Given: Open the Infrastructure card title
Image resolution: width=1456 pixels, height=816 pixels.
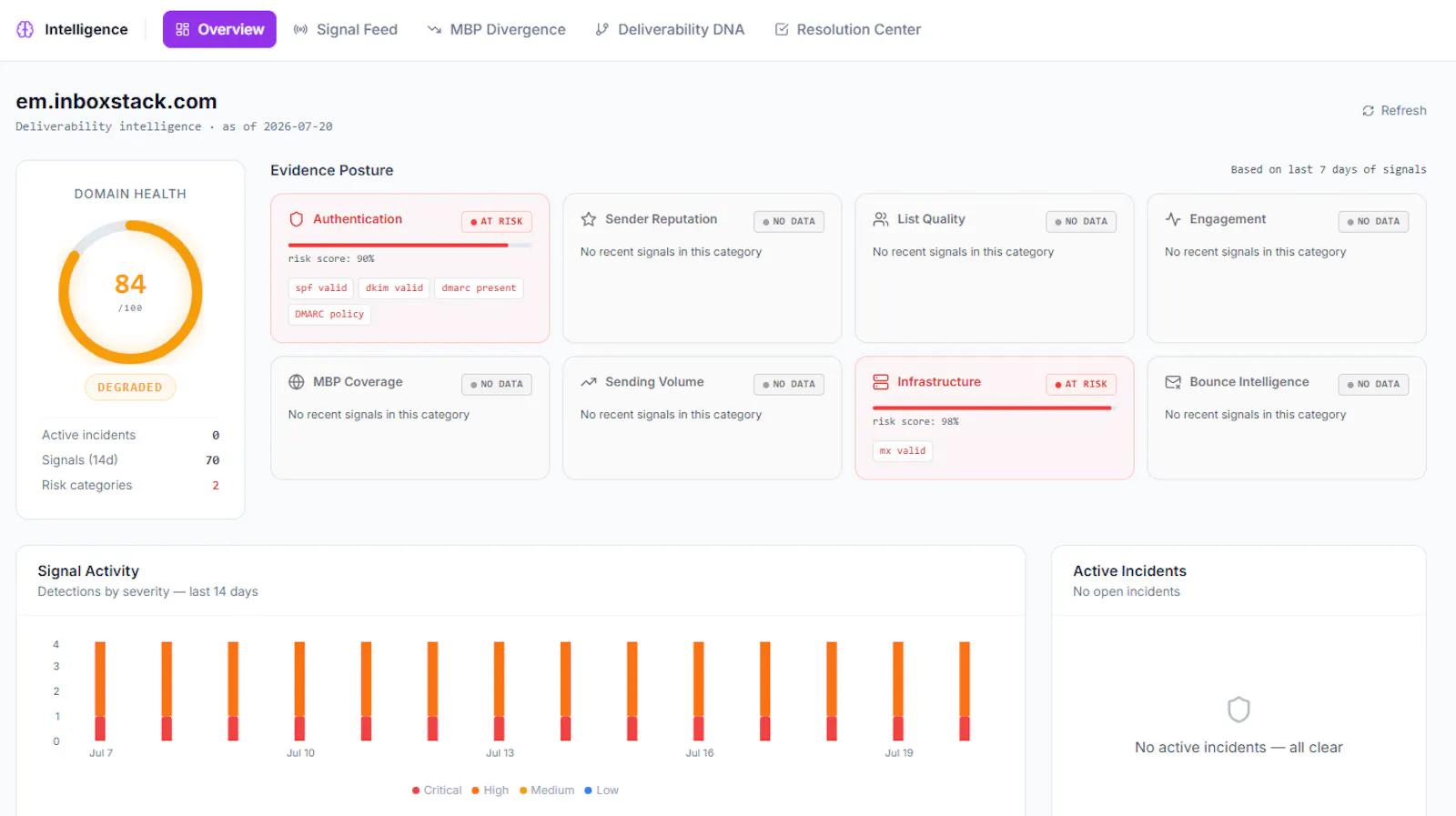Looking at the screenshot, I should [x=939, y=382].
